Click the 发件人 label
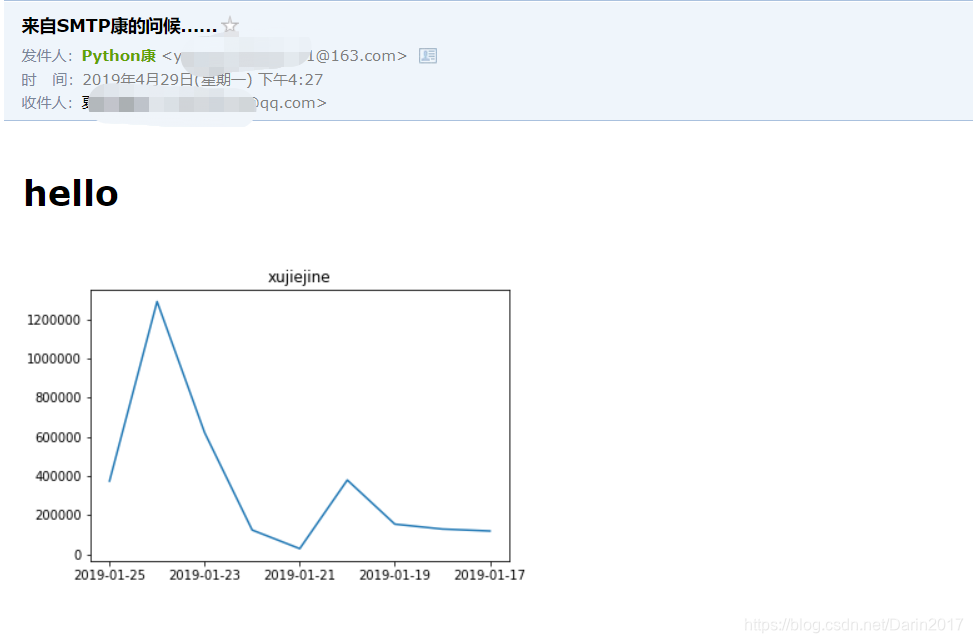Screen dimensions: 973x643 [x=47, y=56]
